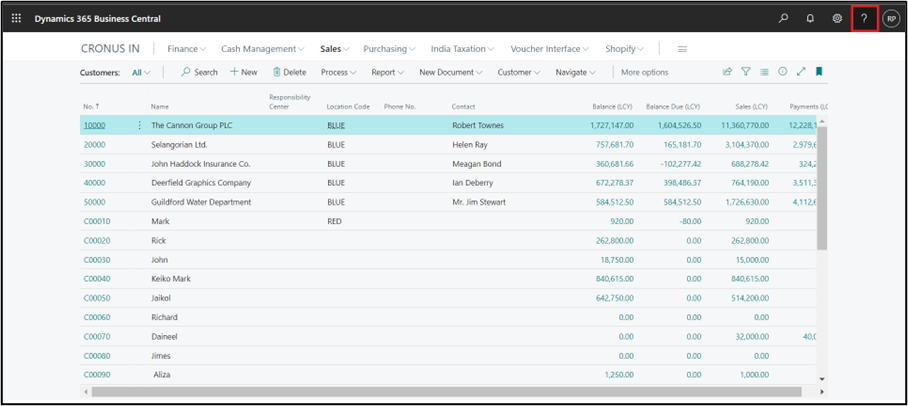Create a new customer with New

[x=244, y=72]
